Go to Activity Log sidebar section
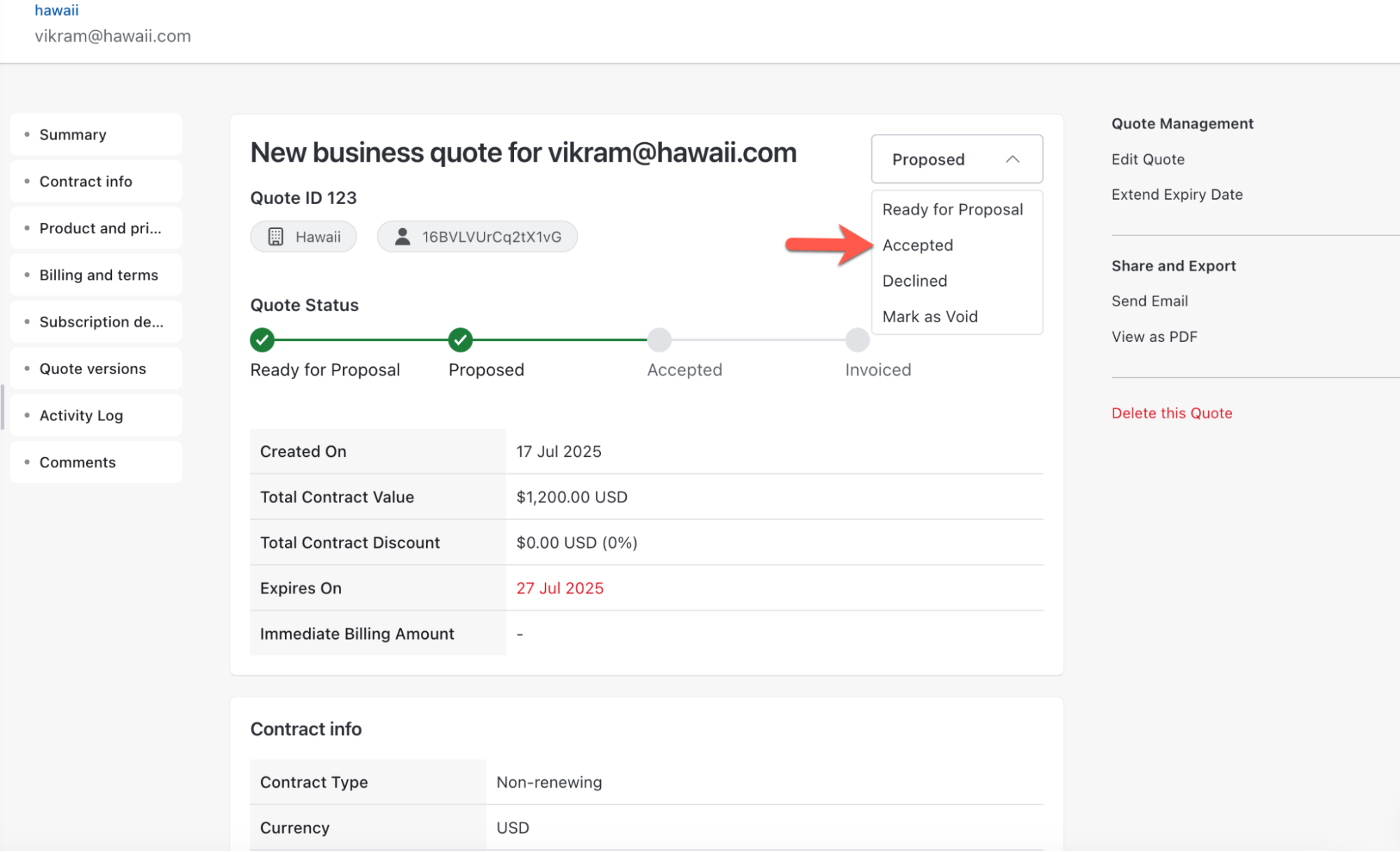Viewport: 1400px width, 852px height. click(x=81, y=415)
